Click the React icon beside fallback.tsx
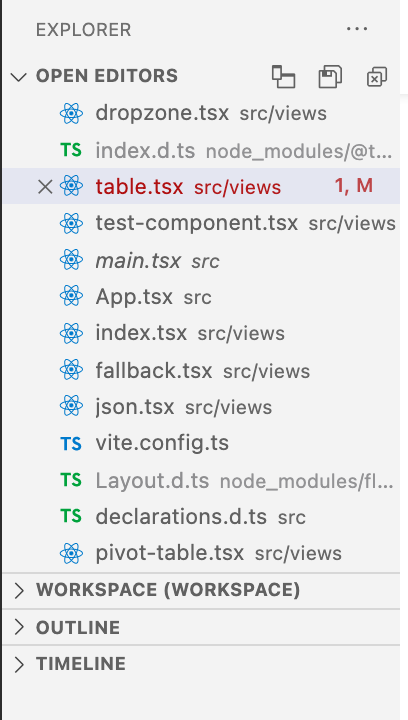This screenshot has height=720, width=408. pyautogui.click(x=71, y=370)
